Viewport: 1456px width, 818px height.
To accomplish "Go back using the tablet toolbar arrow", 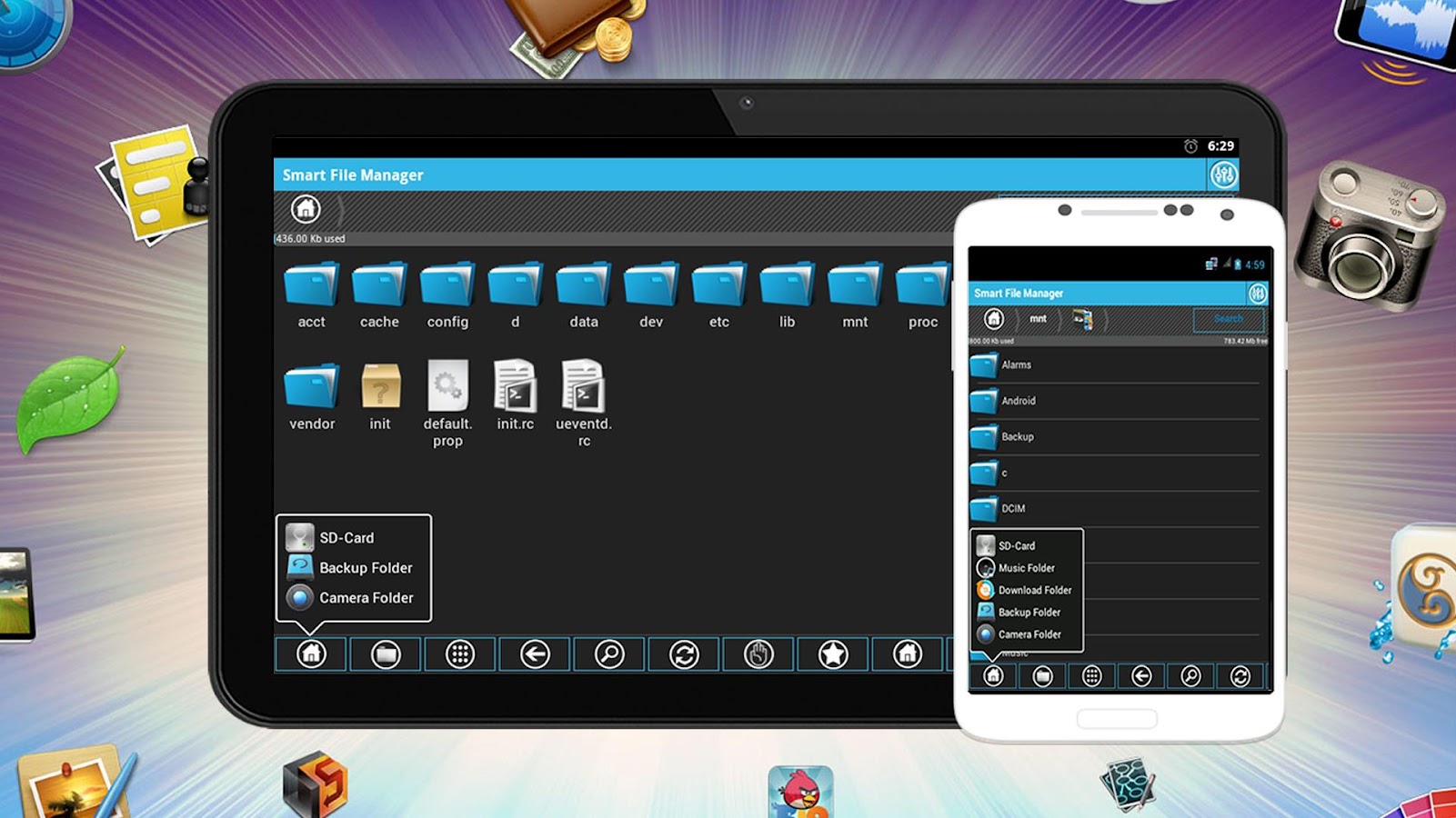I will coord(535,654).
